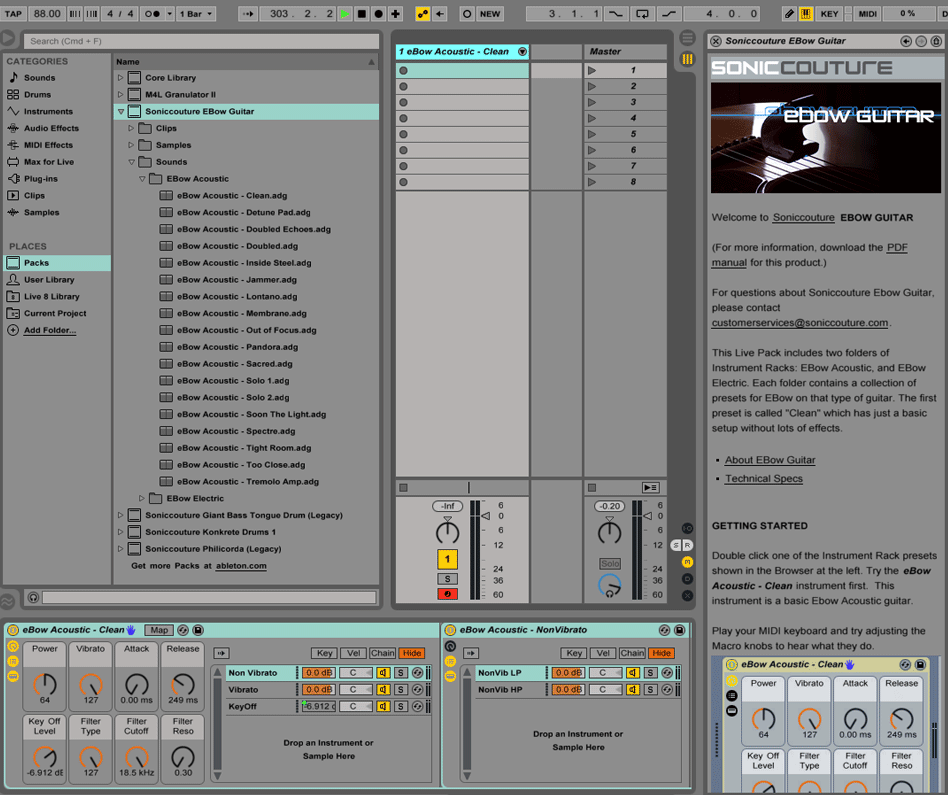Image resolution: width=948 pixels, height=795 pixels.
Task: Click the Master Solo button
Action: coord(609,563)
